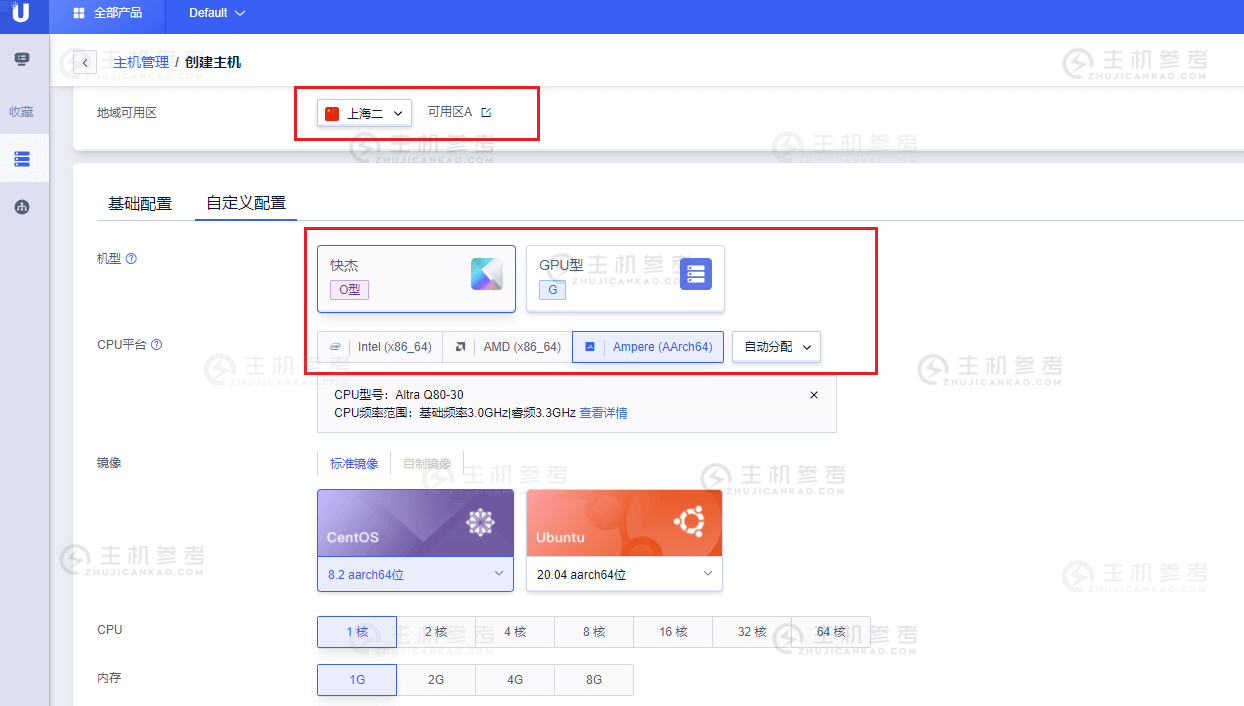Select 4 核 CPU option
1244x706 pixels.
tap(515, 632)
